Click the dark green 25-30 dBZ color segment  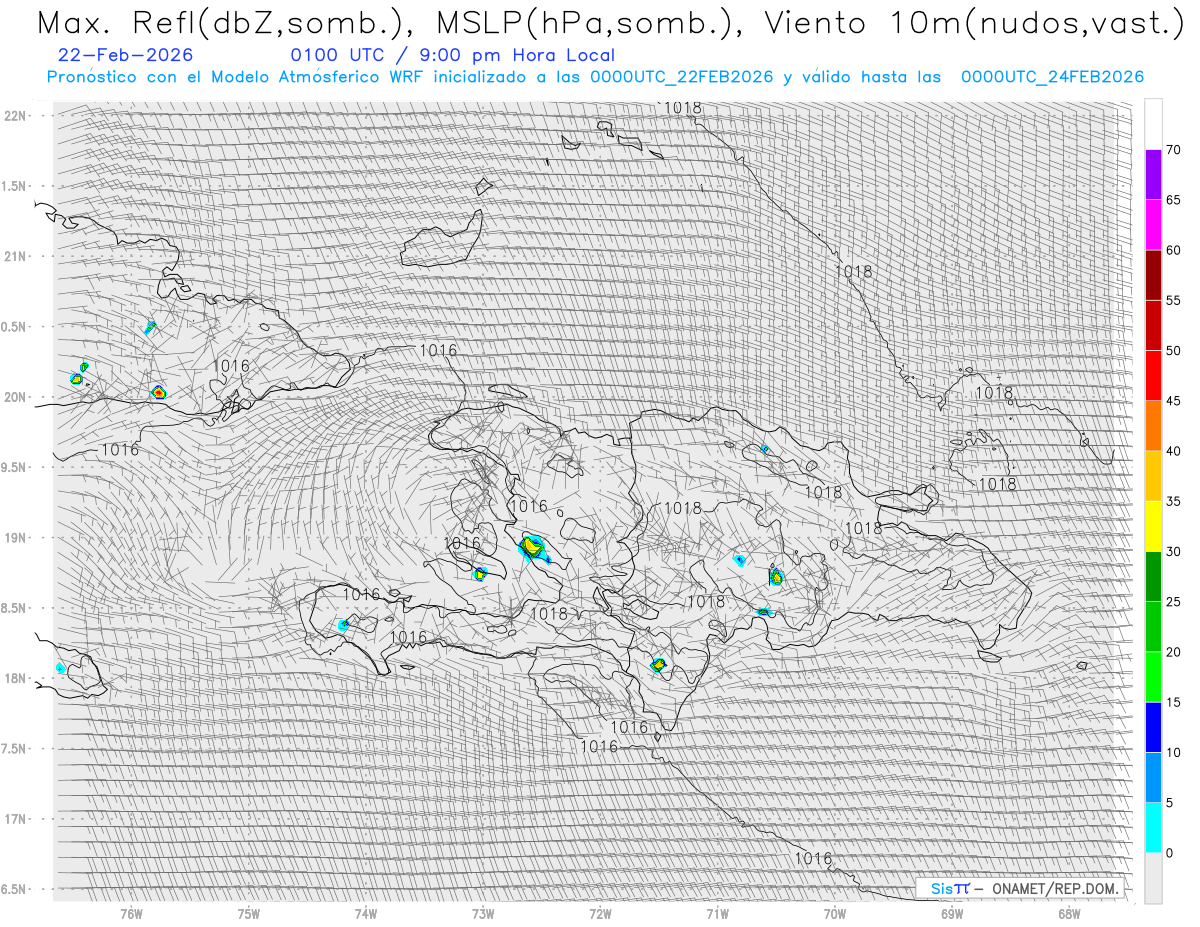1153,576
